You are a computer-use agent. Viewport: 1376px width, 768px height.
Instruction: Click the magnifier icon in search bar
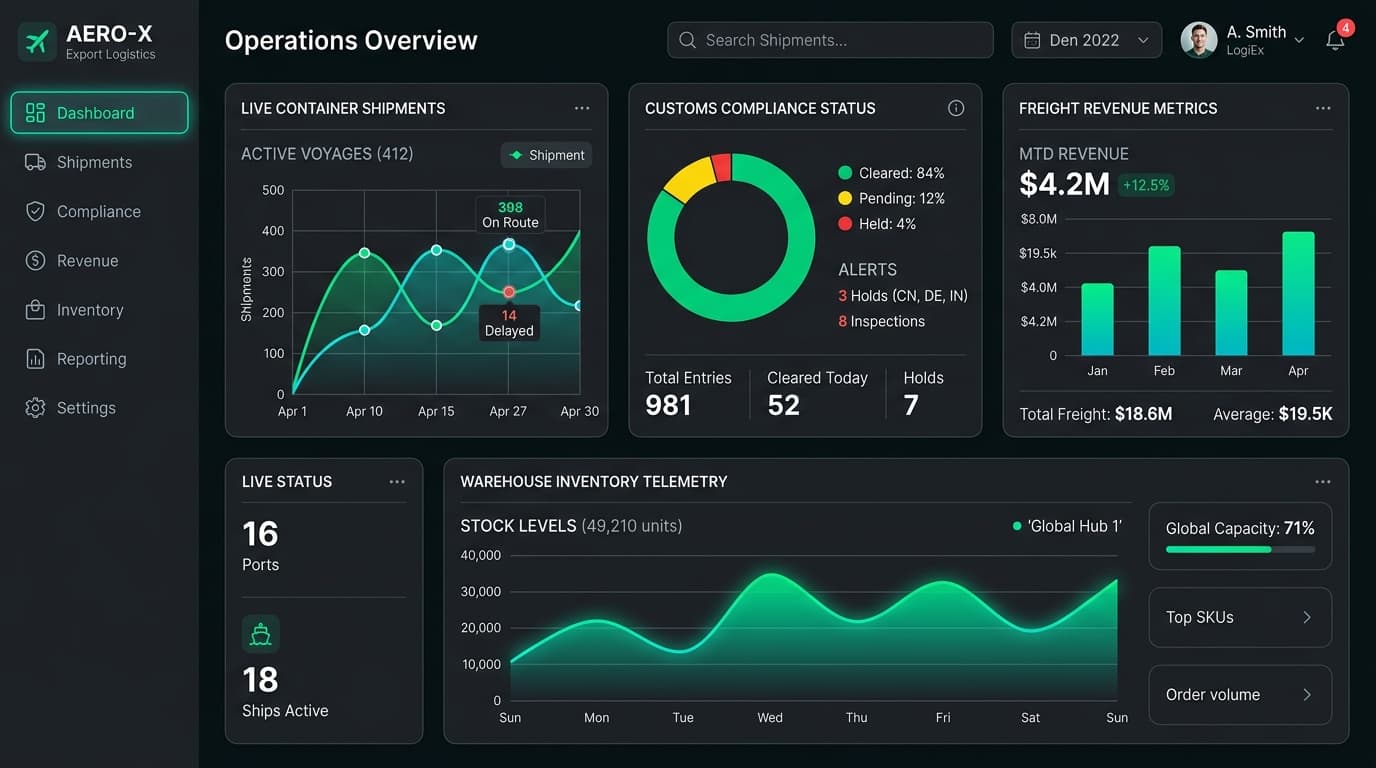click(x=687, y=40)
